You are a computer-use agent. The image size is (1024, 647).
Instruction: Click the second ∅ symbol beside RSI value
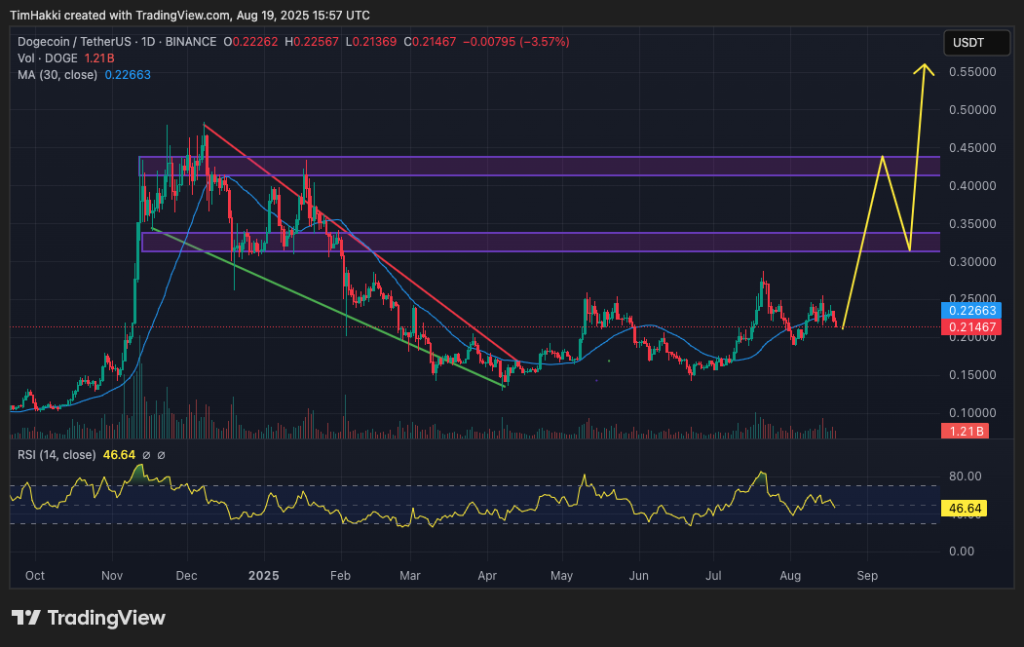pos(161,455)
